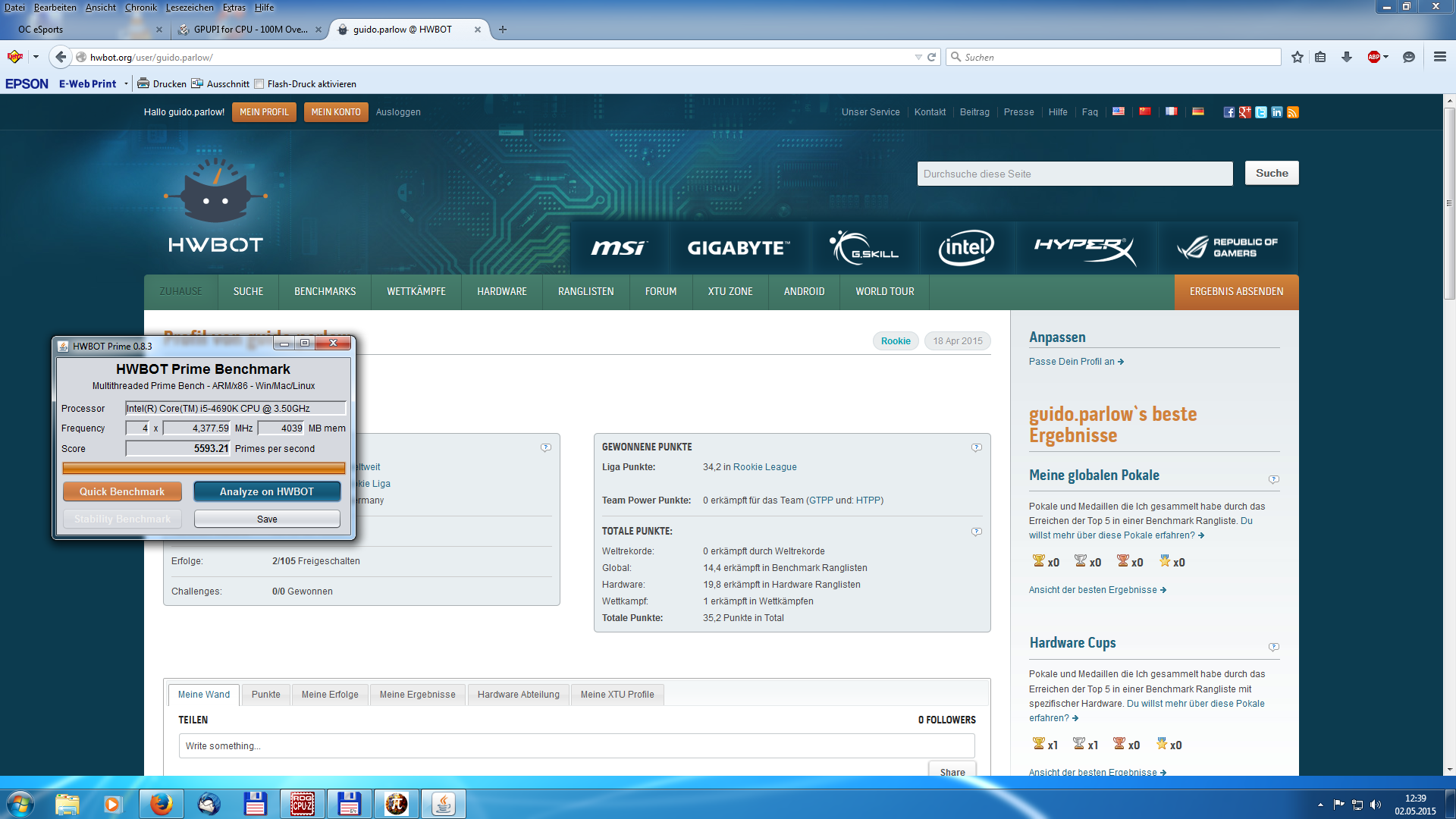Open help bubble beside Meine globalen Pokale
The image size is (1456, 819).
click(x=1274, y=479)
